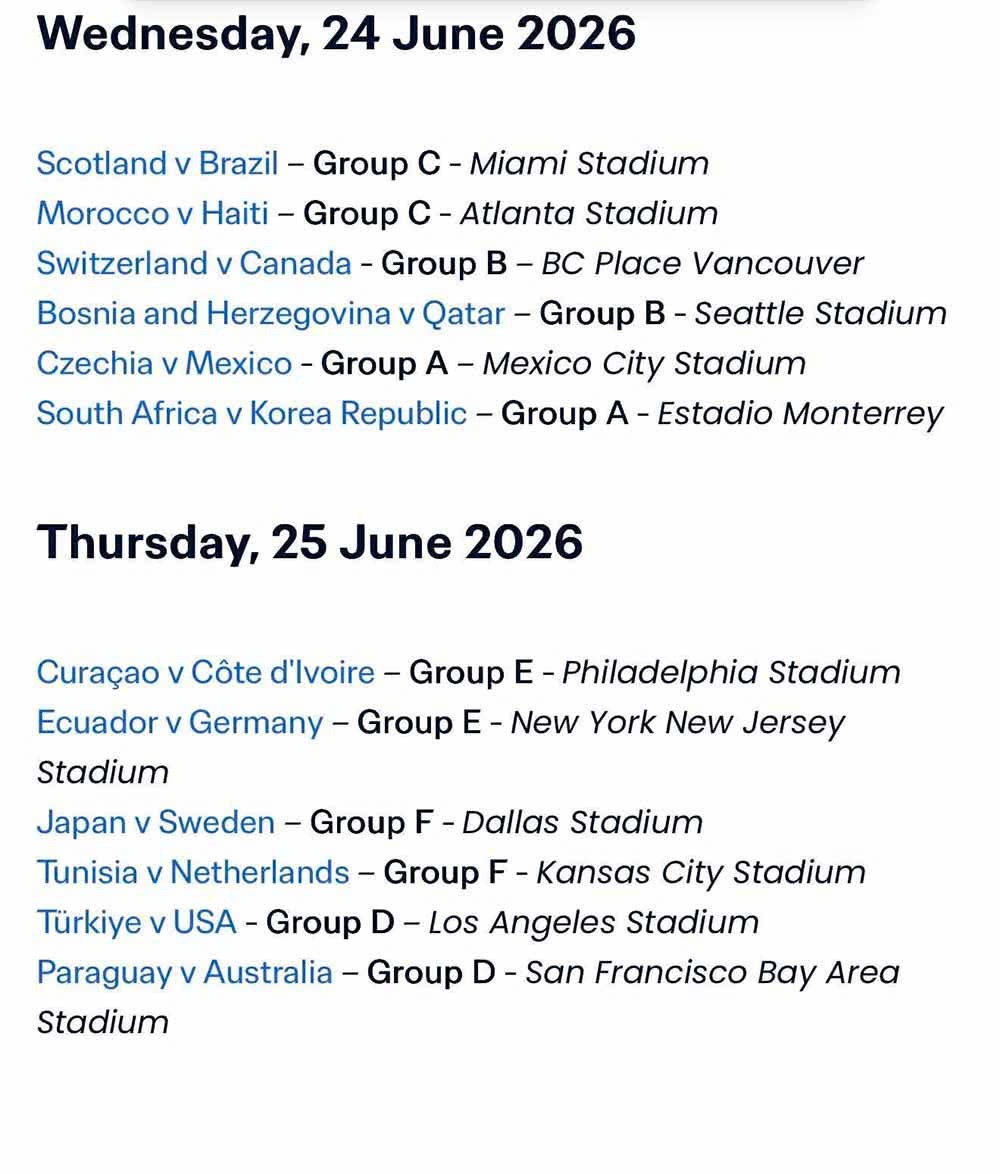Open the Türkiye v USA match link
The height and width of the screenshot is (1174, 1000).
[x=136, y=922]
